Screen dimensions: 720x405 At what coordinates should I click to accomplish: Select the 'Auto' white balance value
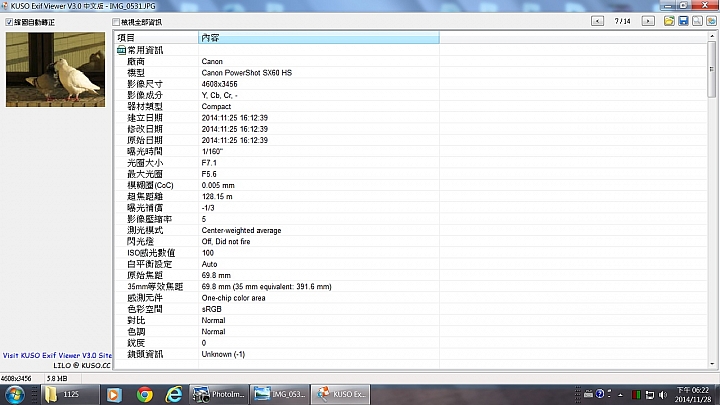click(x=209, y=264)
